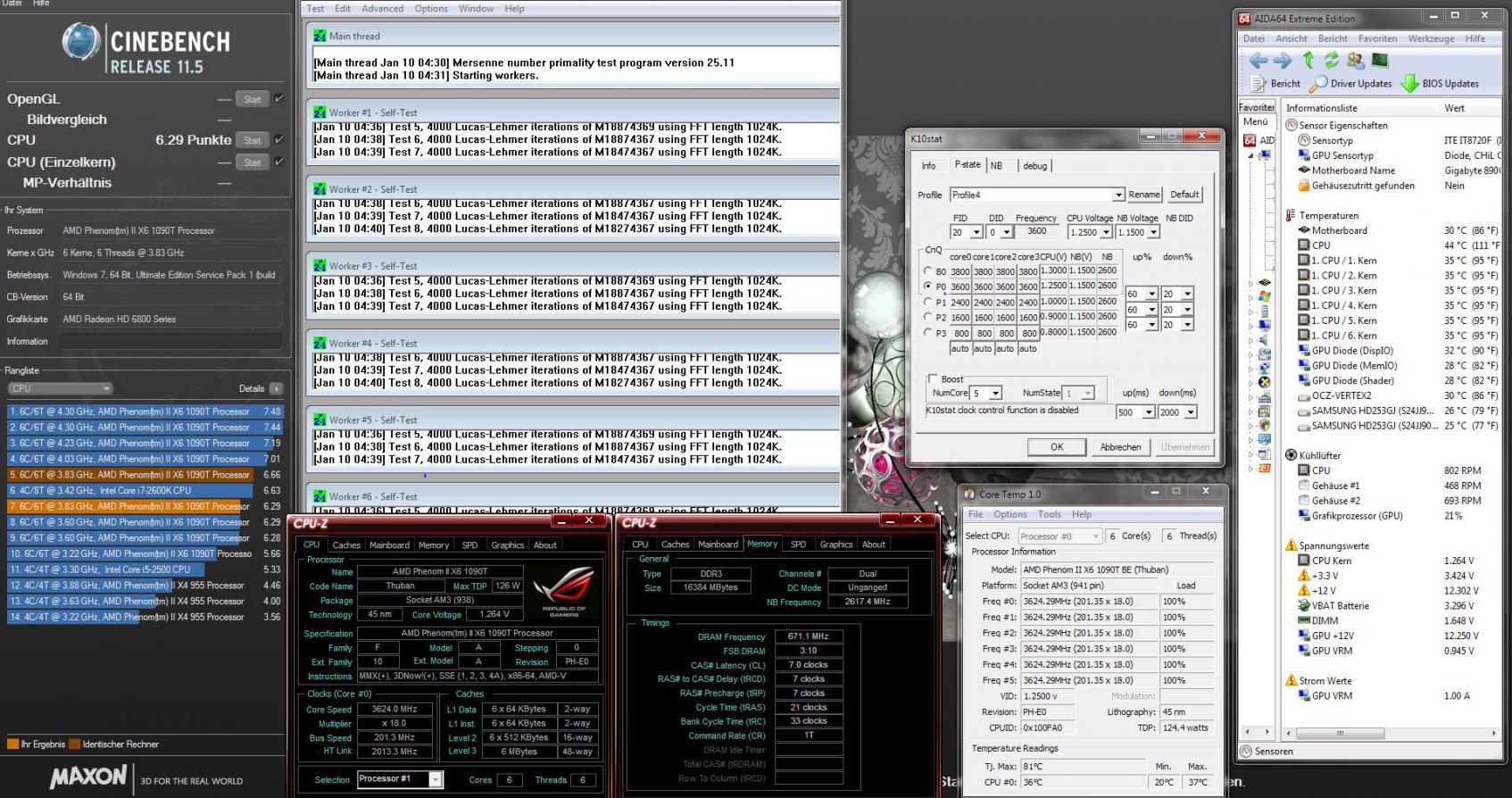Open up(ms) 500 dropdown in K10stat

point(1148,412)
